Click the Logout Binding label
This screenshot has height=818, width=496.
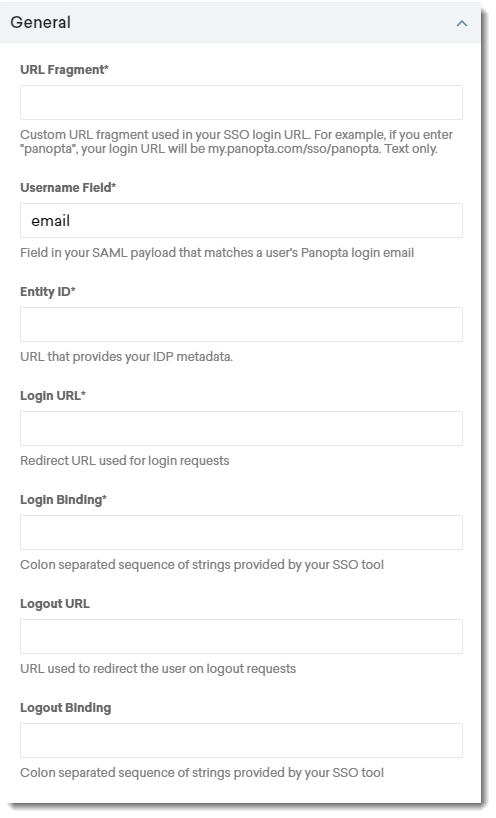click(x=66, y=708)
